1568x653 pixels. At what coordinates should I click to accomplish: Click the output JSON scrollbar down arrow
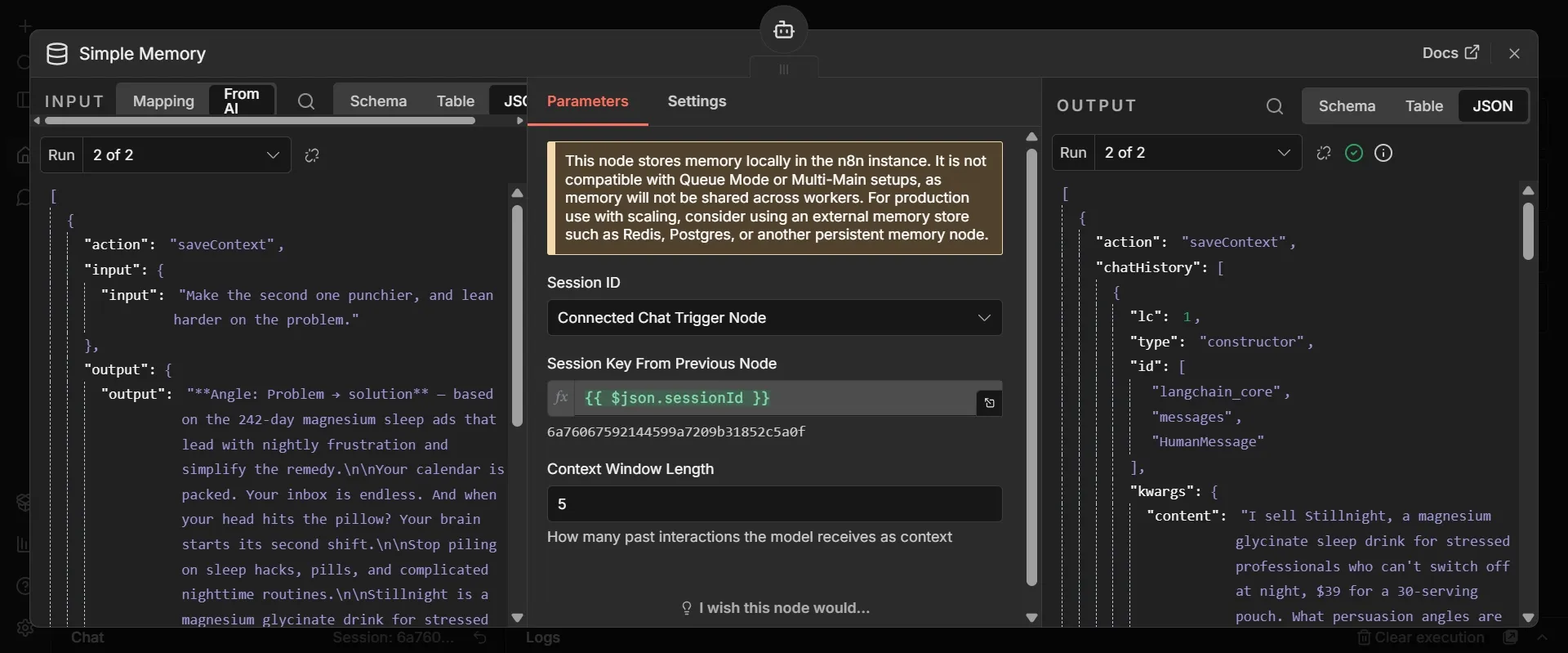[1529, 618]
